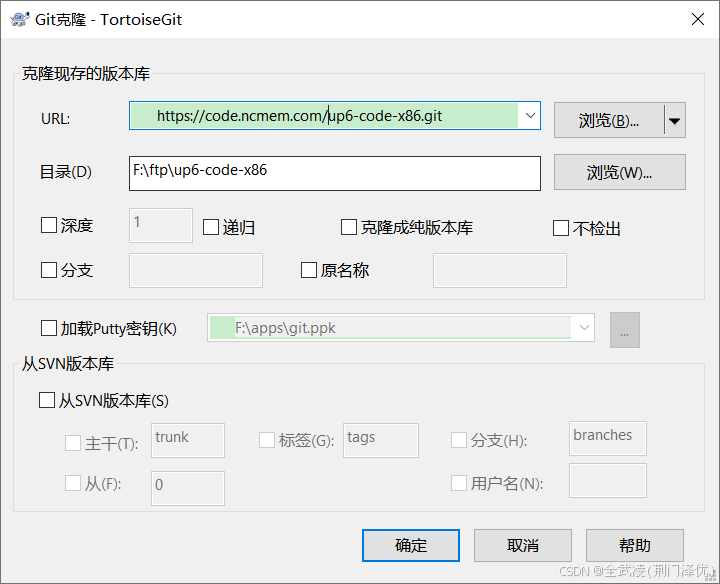Check the 原名称 option
This screenshot has height=584, width=720.
pos(309,270)
